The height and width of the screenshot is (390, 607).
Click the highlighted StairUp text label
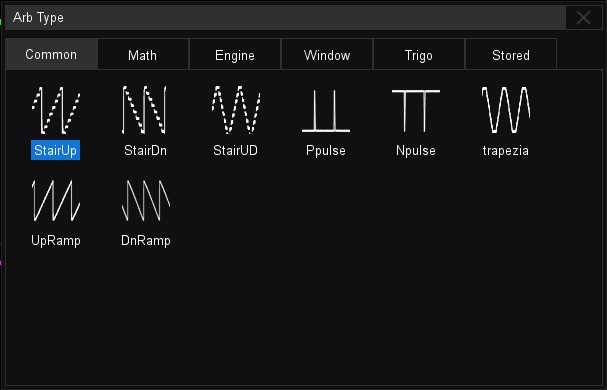[x=55, y=150]
